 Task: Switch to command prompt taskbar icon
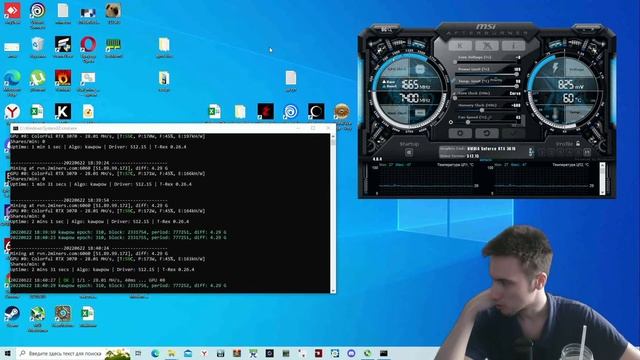click(x=384, y=353)
